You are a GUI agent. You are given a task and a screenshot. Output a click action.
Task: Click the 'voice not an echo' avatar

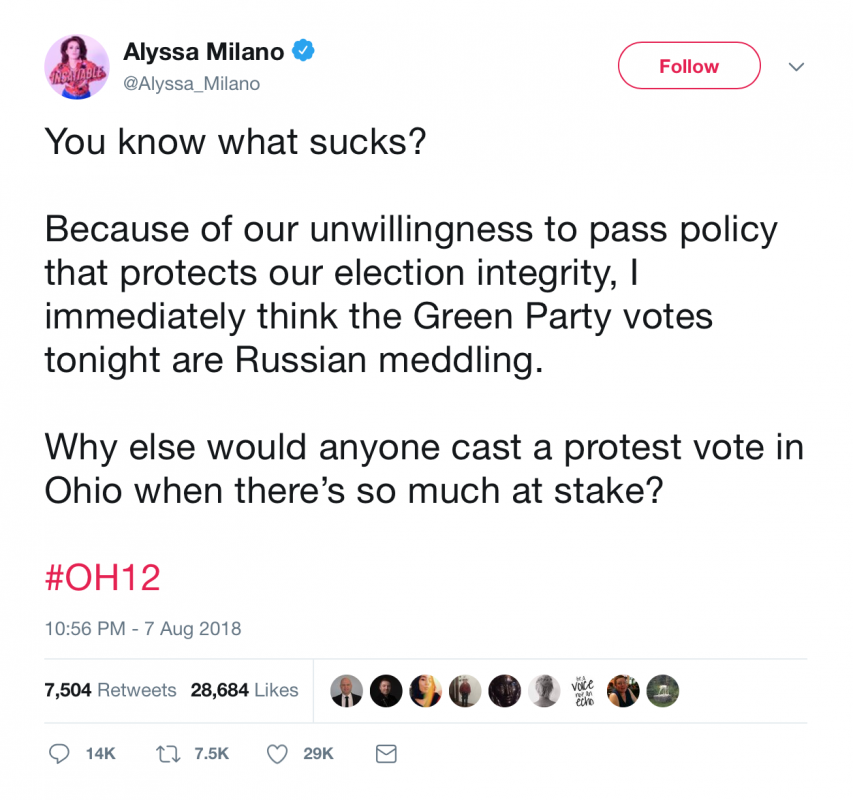tap(583, 691)
